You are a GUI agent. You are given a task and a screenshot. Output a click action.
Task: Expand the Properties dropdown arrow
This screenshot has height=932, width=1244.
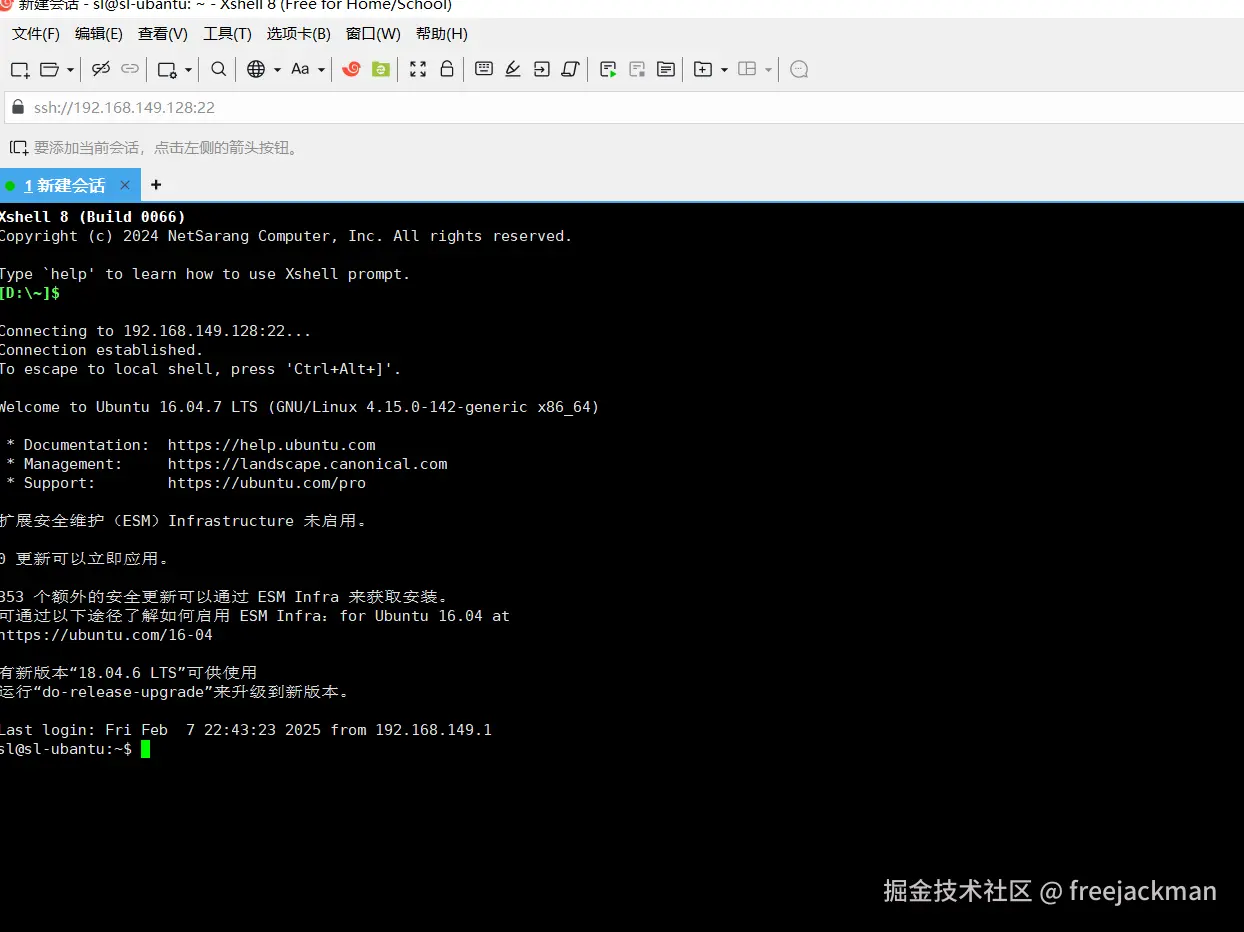[x=188, y=69]
